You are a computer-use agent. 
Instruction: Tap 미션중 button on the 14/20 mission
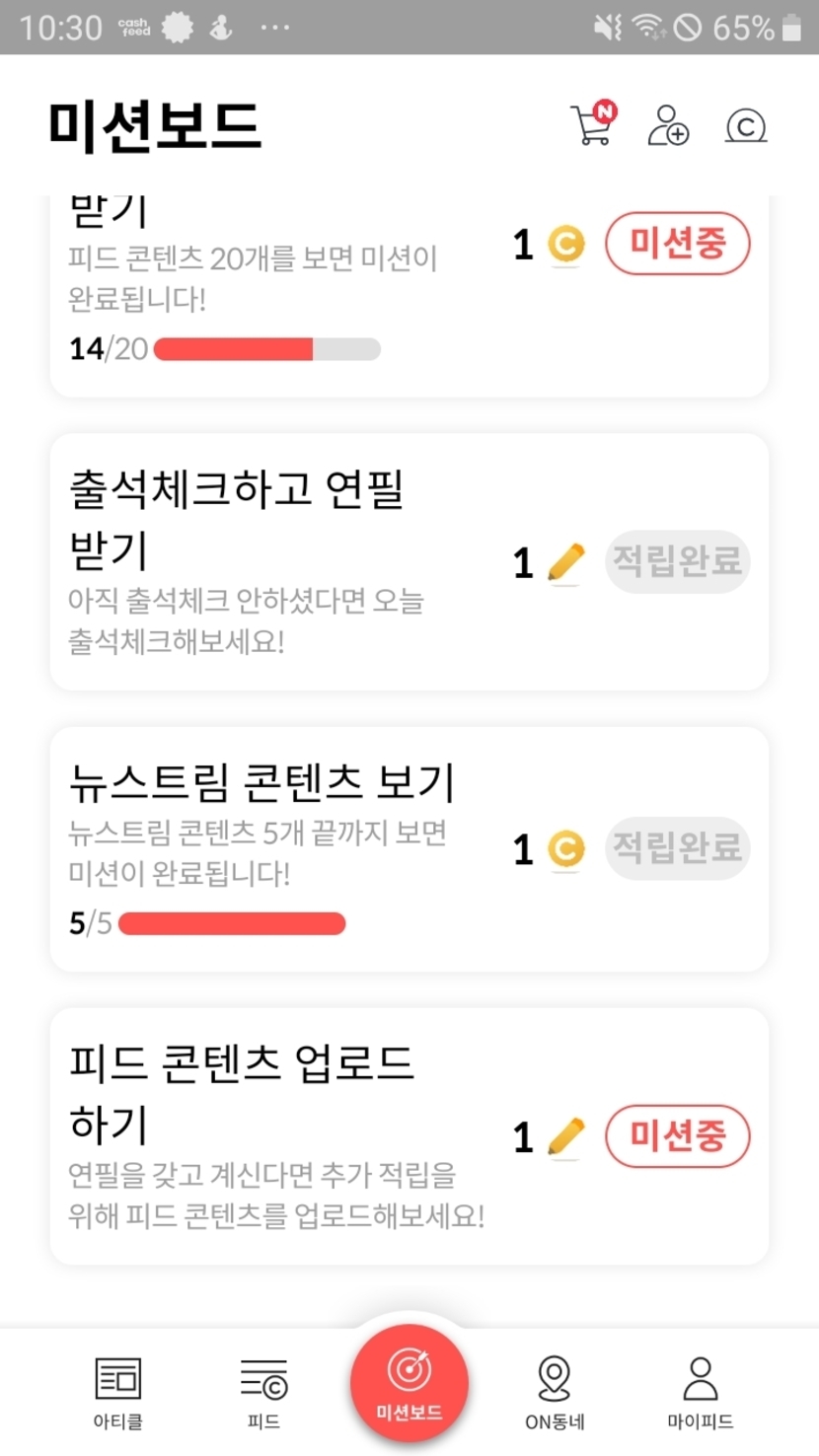tap(677, 243)
